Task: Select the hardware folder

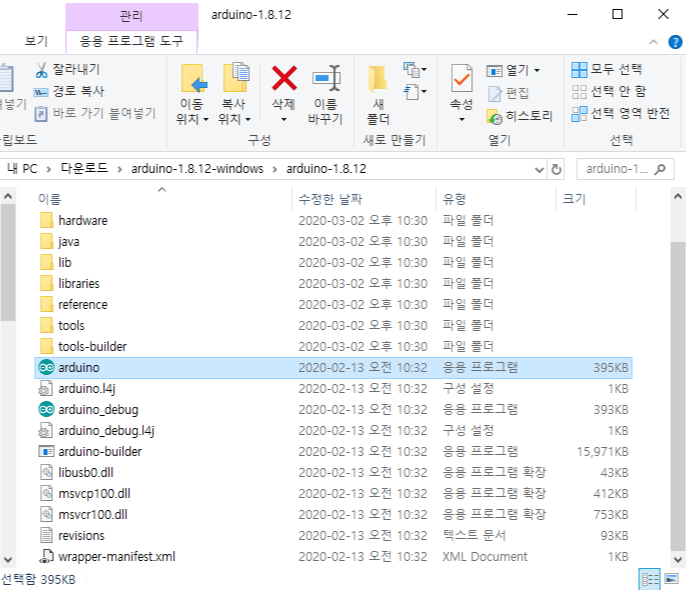Action: click(333, 220)
